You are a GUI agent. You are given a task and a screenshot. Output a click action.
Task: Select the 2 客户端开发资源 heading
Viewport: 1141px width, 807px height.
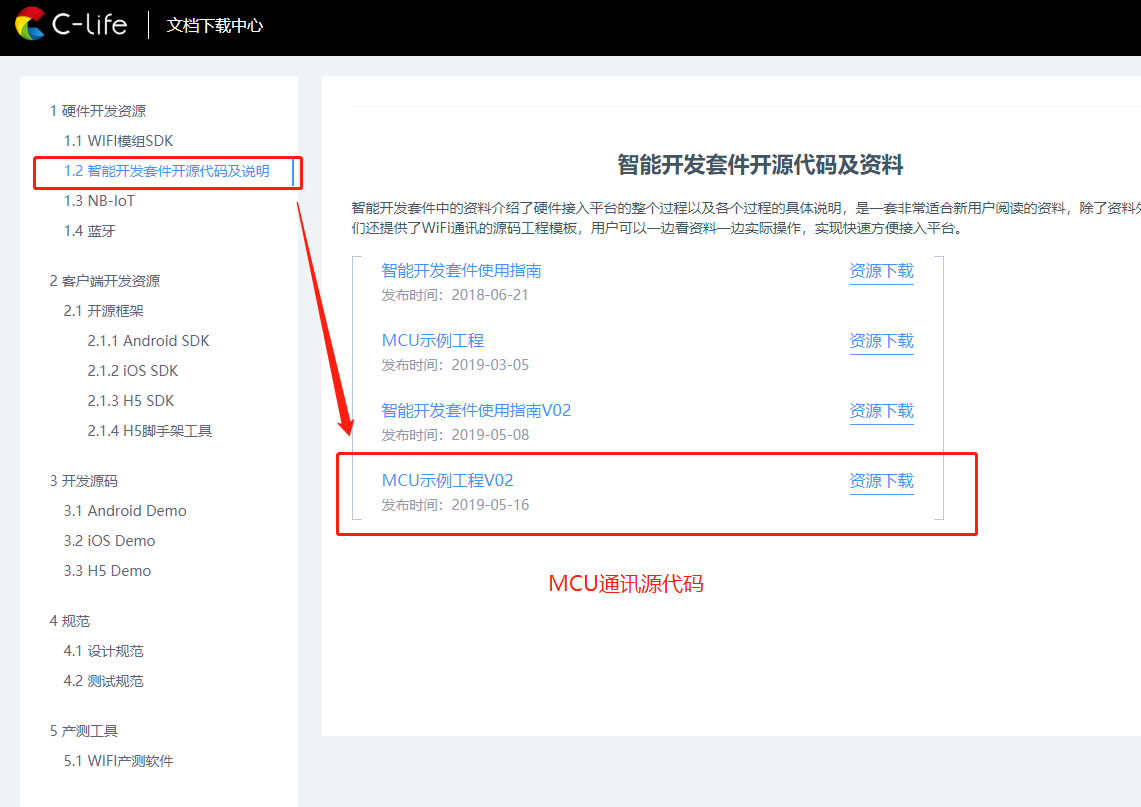point(105,281)
